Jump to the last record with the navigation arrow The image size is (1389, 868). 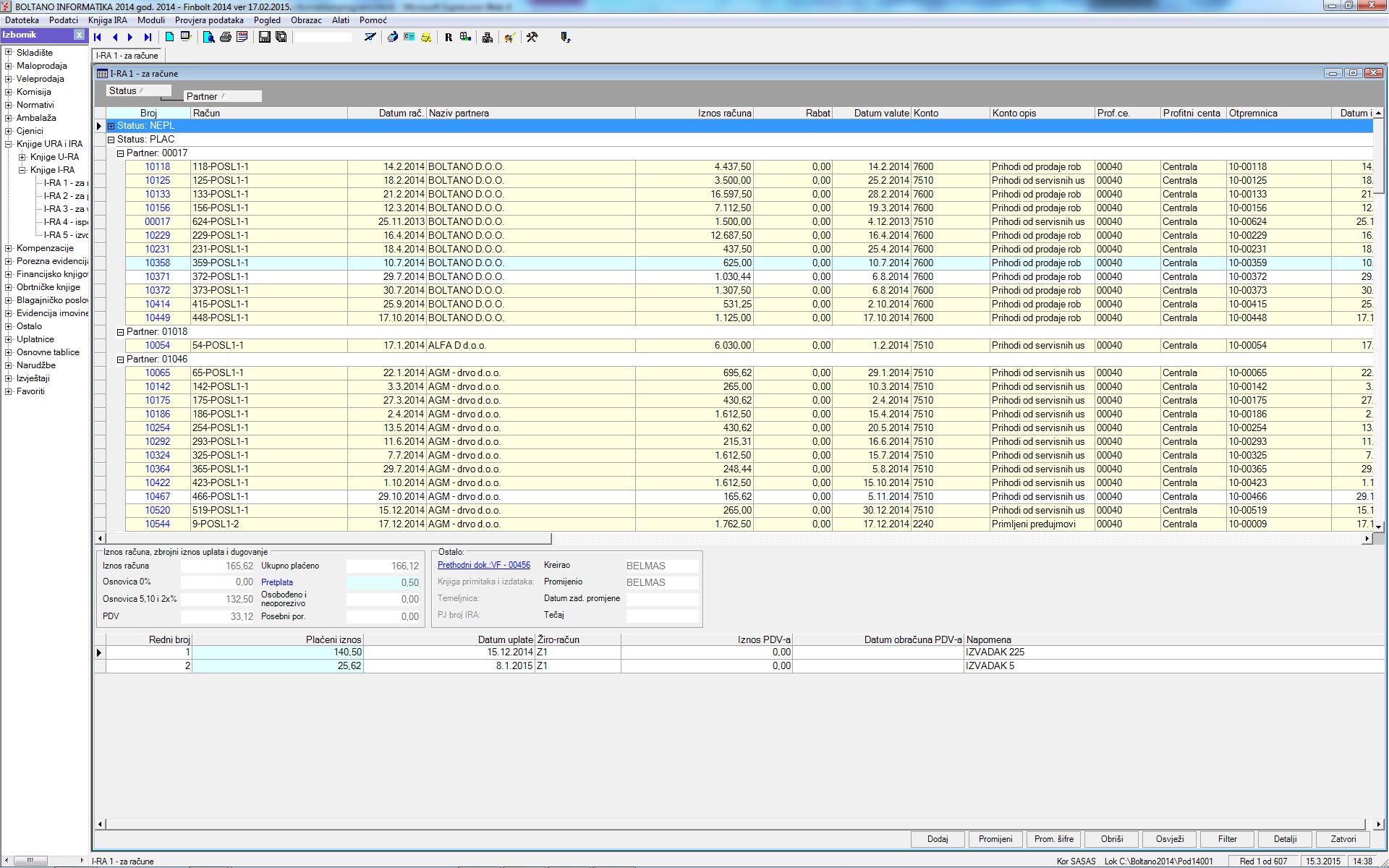coord(148,38)
